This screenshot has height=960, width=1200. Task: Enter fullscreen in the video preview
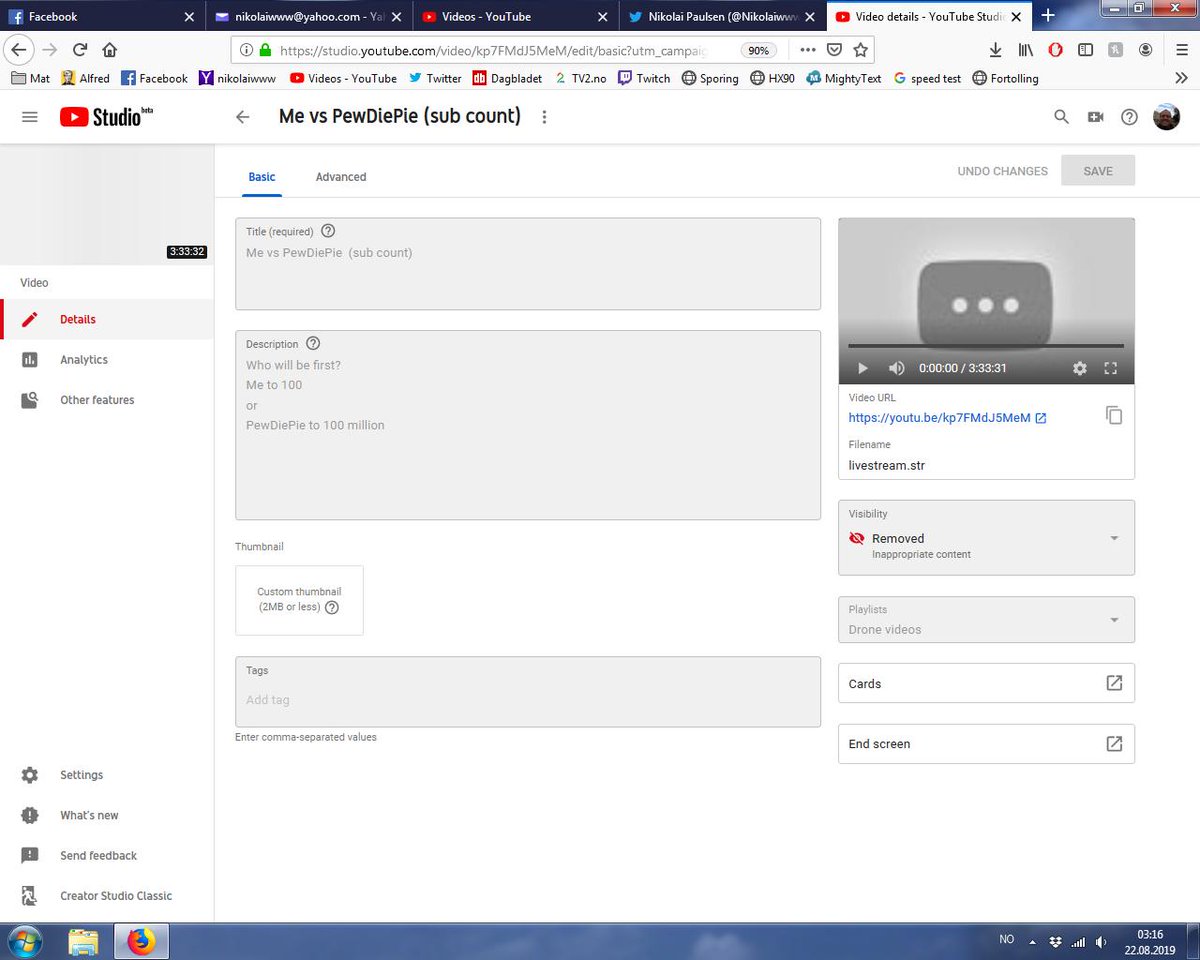[x=1110, y=368]
